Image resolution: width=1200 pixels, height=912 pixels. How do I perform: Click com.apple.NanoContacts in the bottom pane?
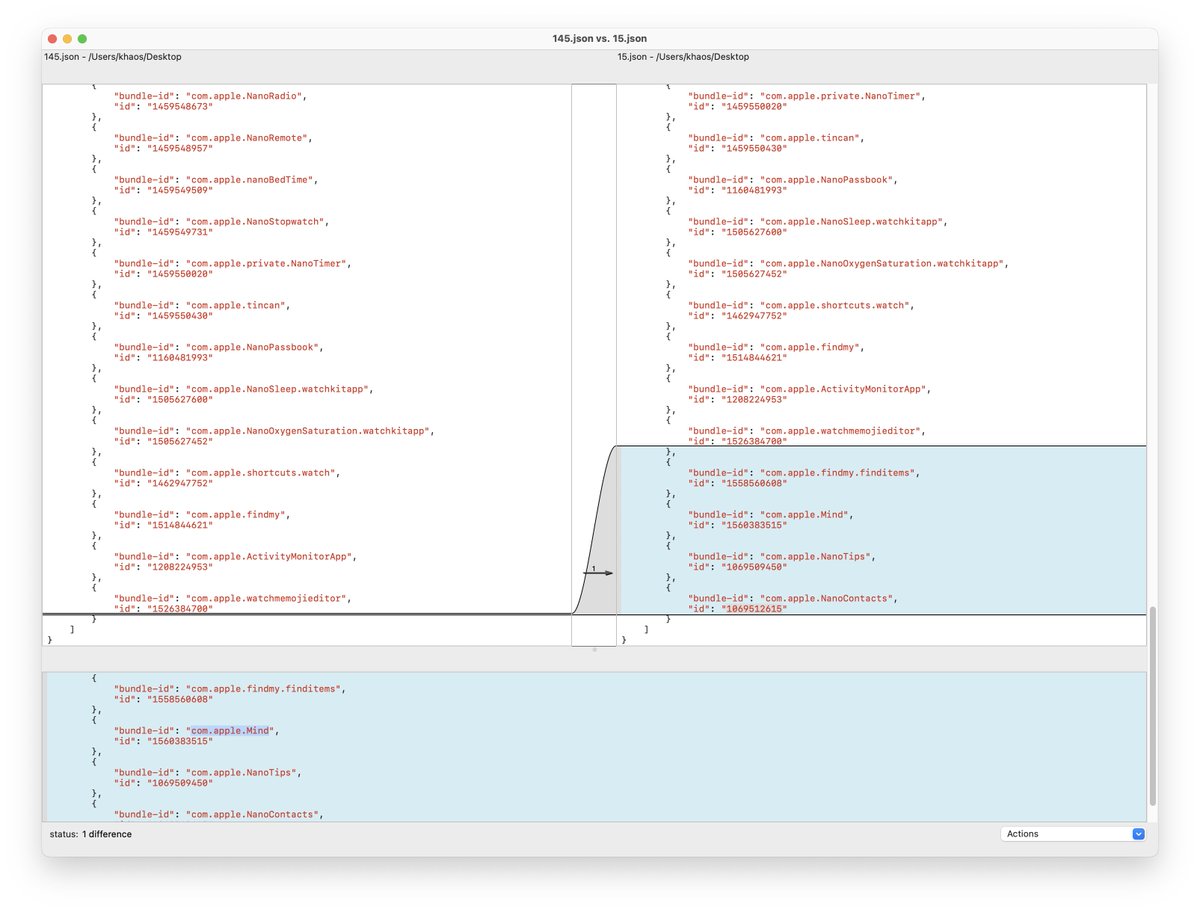(x=253, y=816)
